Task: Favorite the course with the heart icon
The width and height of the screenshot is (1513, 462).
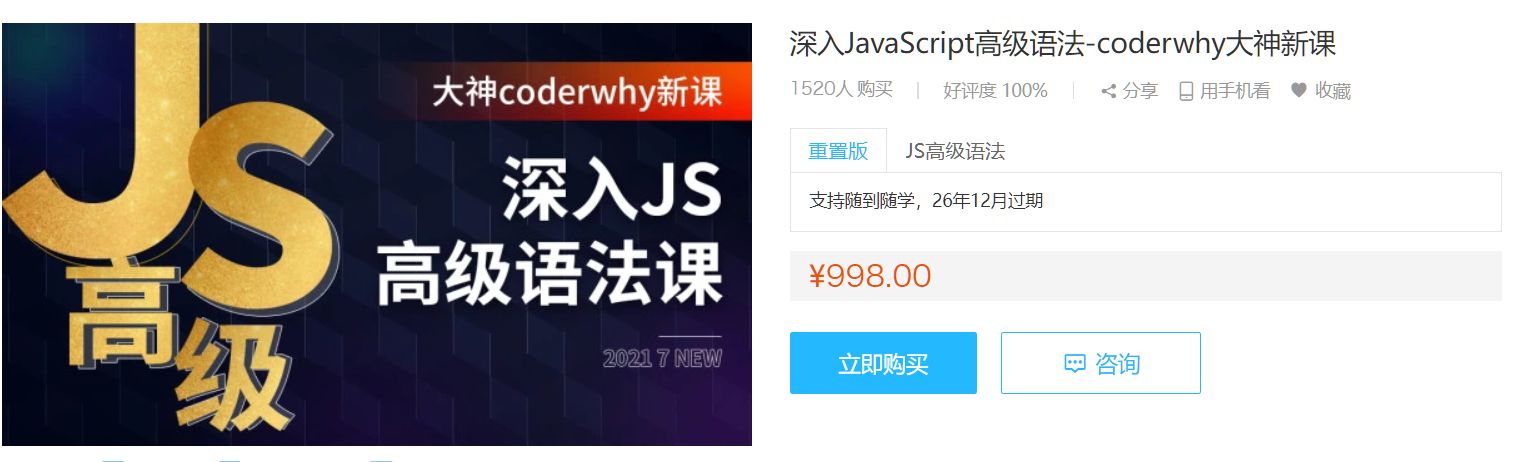Action: pos(1298,90)
